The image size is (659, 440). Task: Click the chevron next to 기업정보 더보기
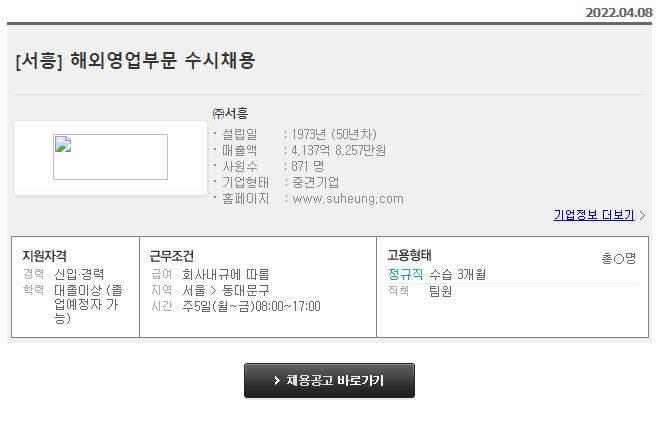coord(642,216)
